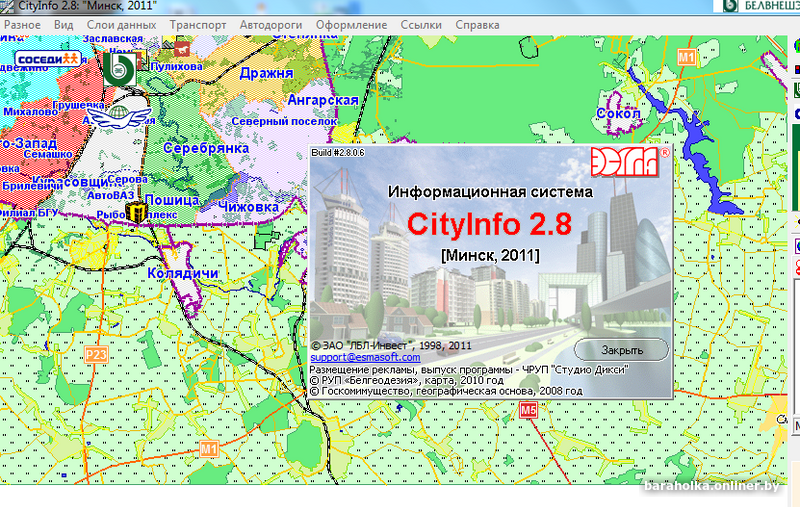Open the support@esmasoft.com email link

click(x=365, y=358)
